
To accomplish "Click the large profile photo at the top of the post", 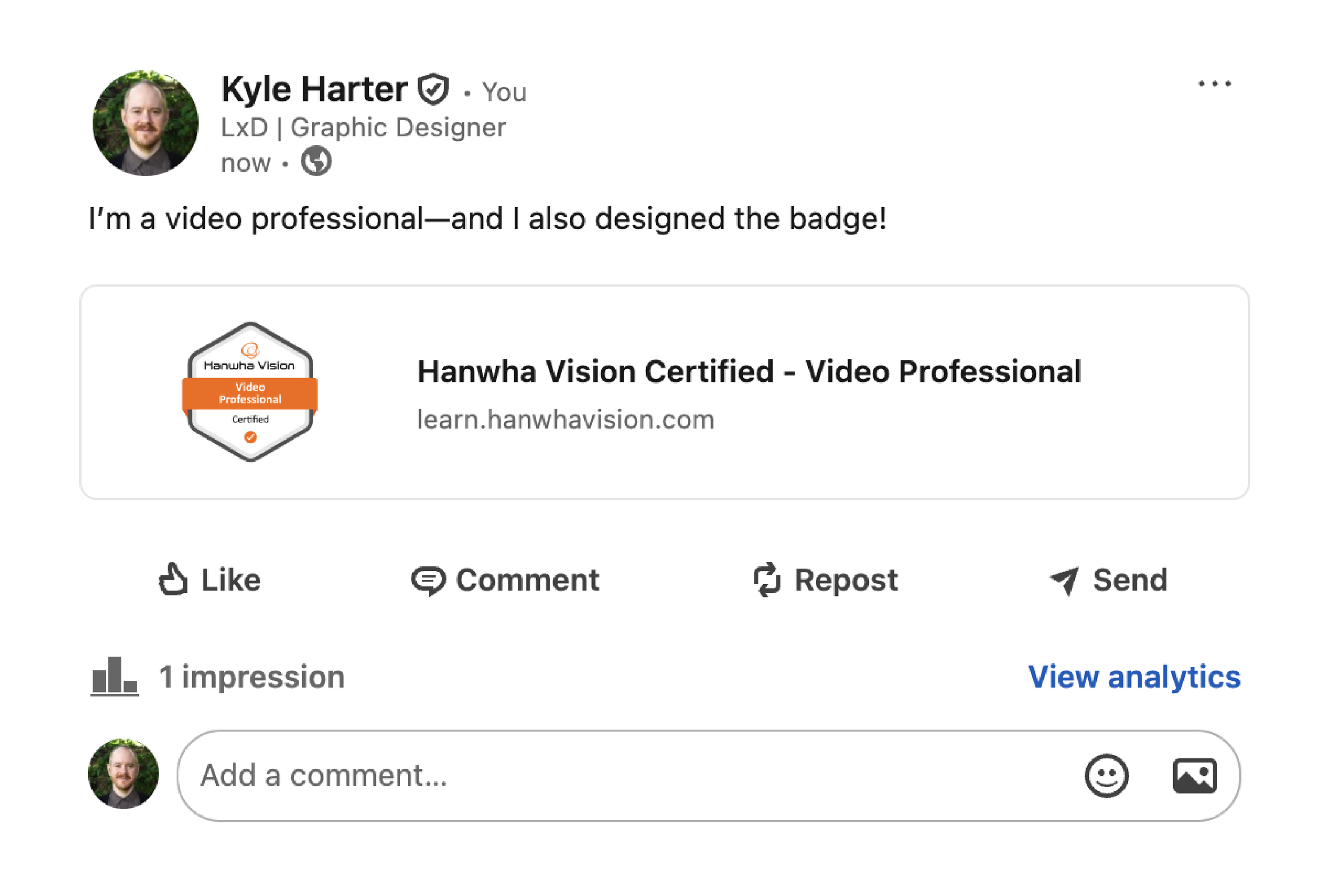I will pyautogui.click(x=145, y=123).
